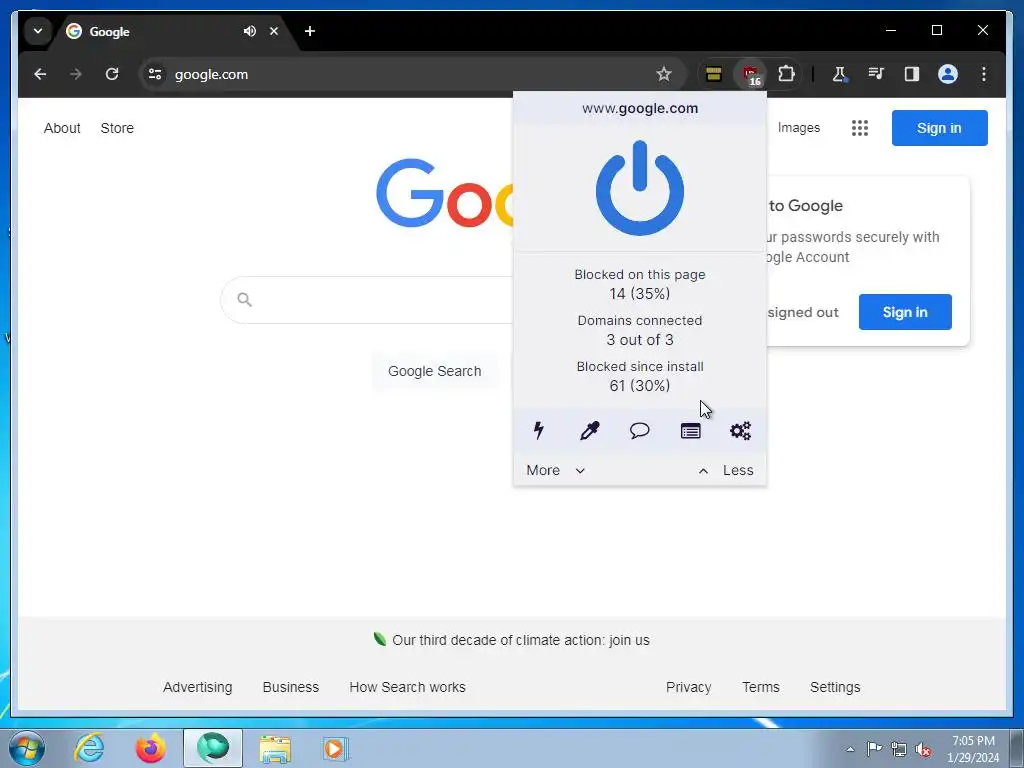Open the Extensions puzzle piece menu

coord(786,74)
